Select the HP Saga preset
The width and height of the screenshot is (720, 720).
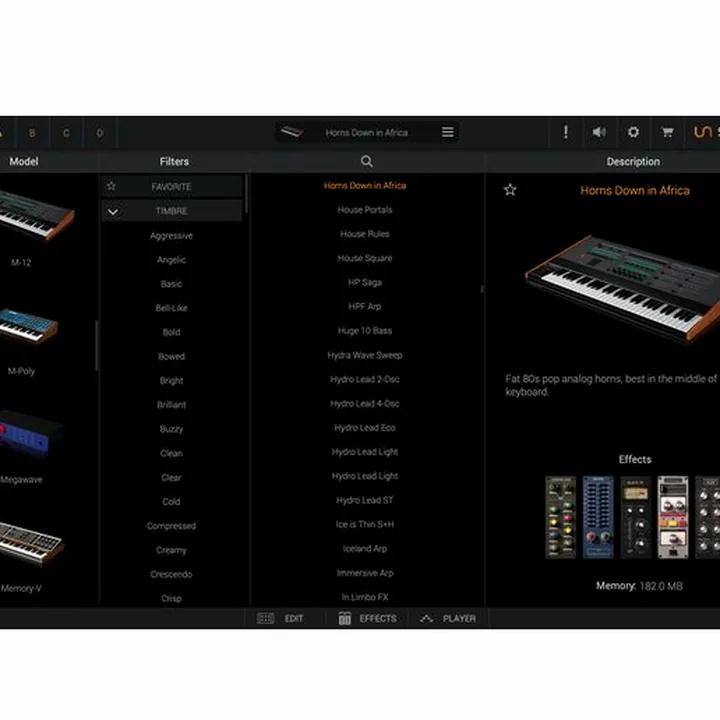point(365,282)
